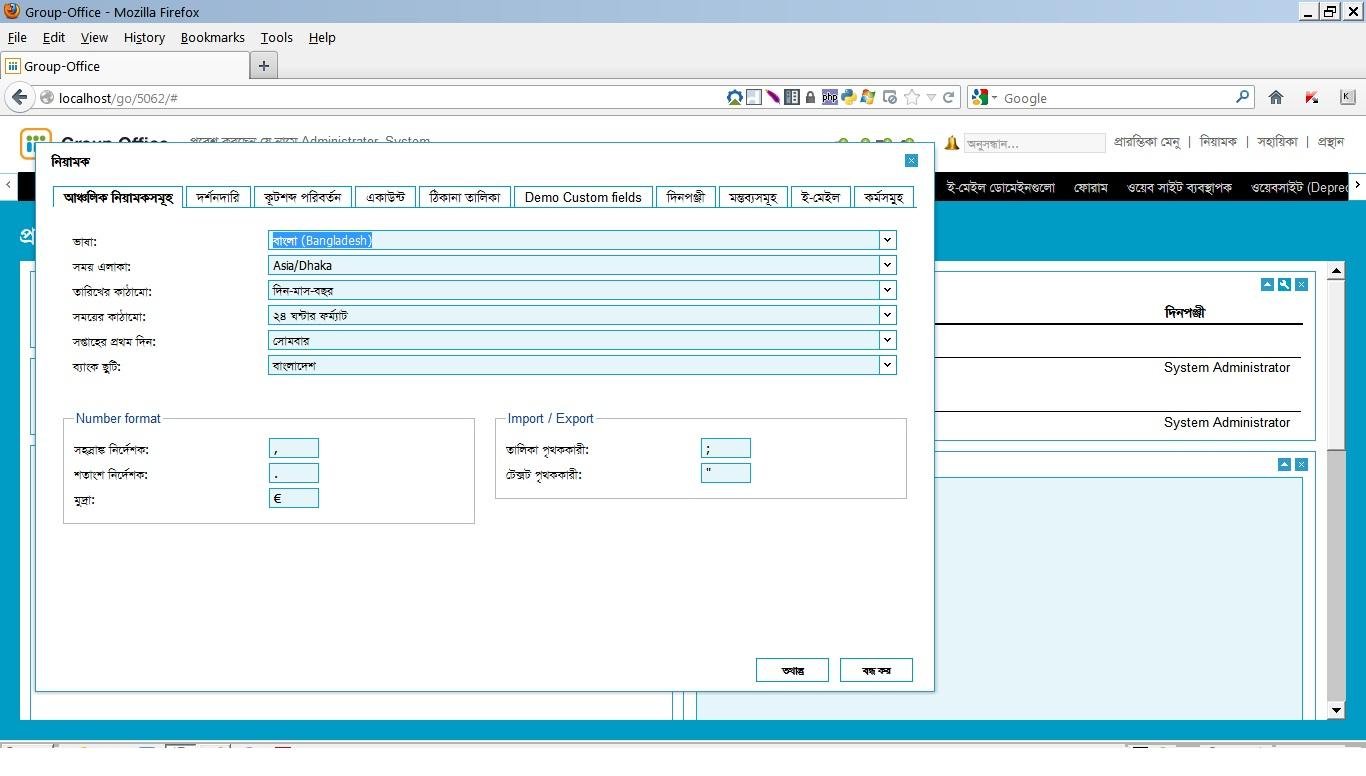Click the wrench settings icon on the calendar panel
Viewport: 1366px width, 776px height.
click(x=1284, y=285)
